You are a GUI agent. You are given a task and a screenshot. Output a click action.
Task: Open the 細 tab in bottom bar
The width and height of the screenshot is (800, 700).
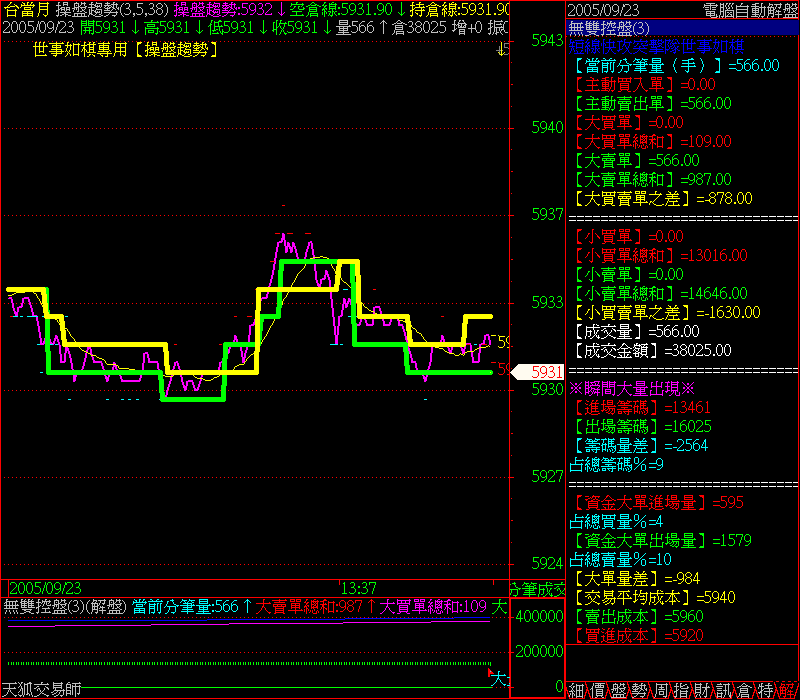click(x=577, y=690)
